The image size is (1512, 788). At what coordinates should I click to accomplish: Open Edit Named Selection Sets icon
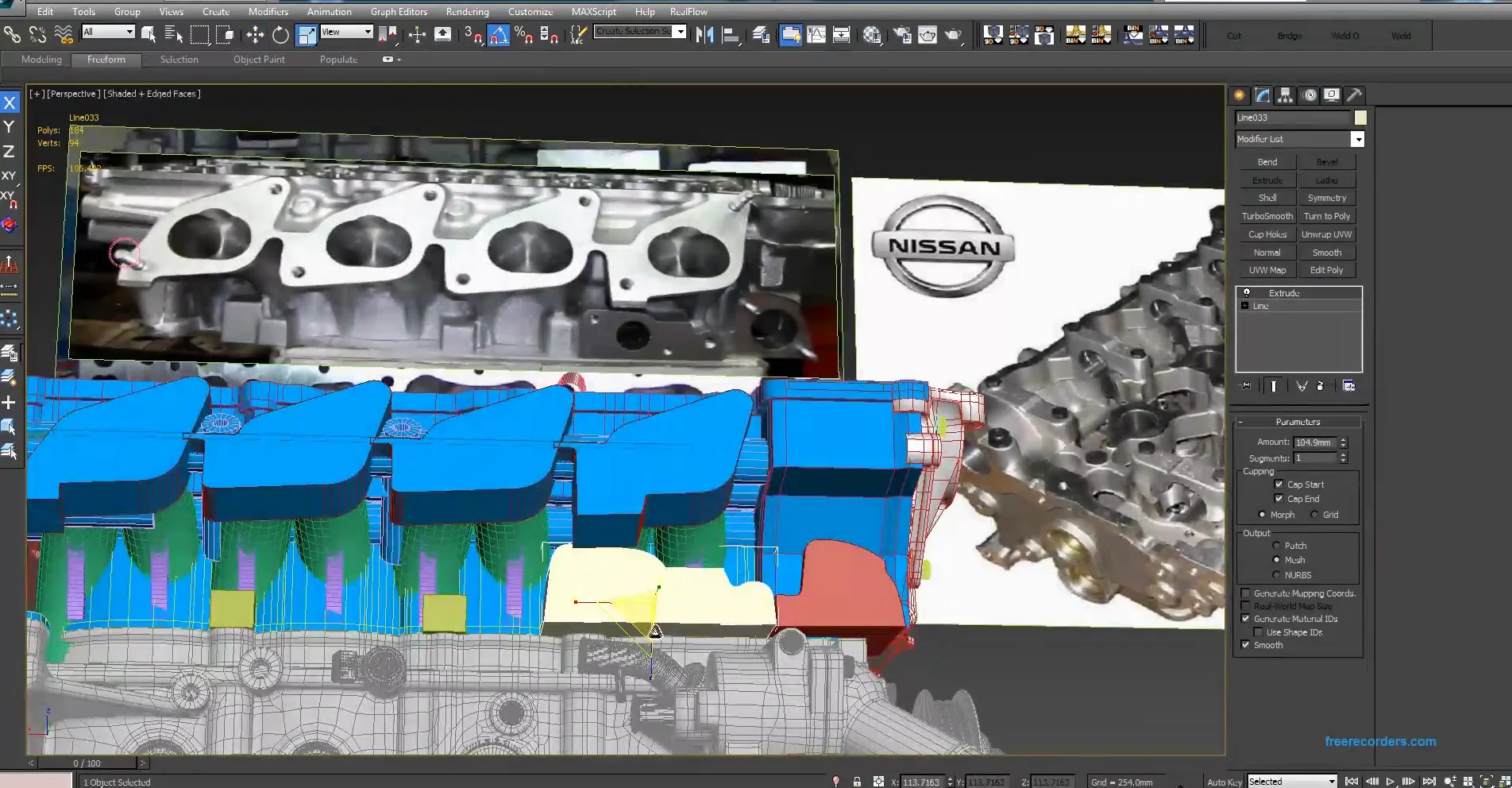pos(579,34)
